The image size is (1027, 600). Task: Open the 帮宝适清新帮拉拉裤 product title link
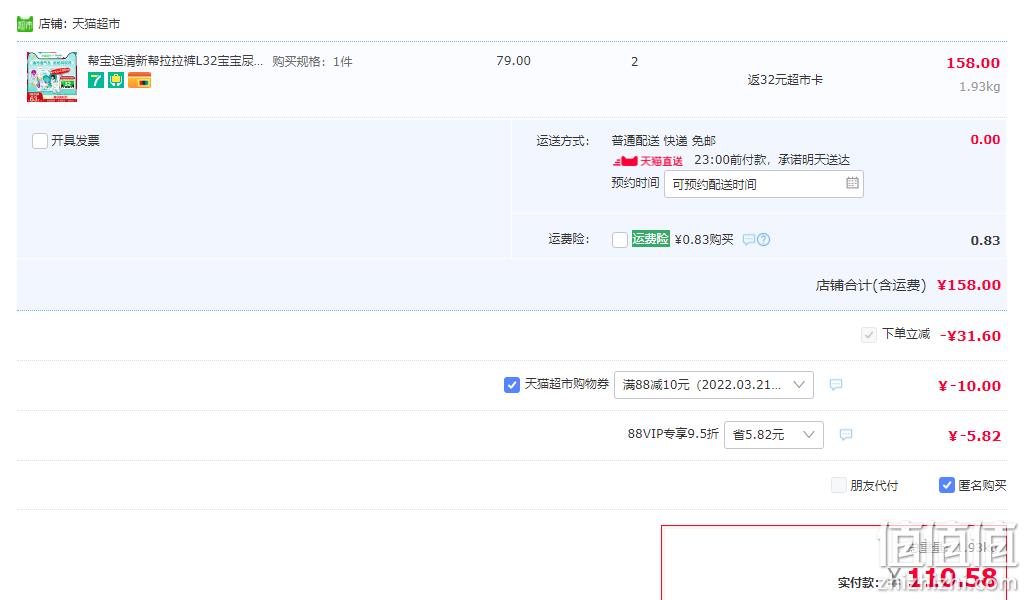point(176,61)
